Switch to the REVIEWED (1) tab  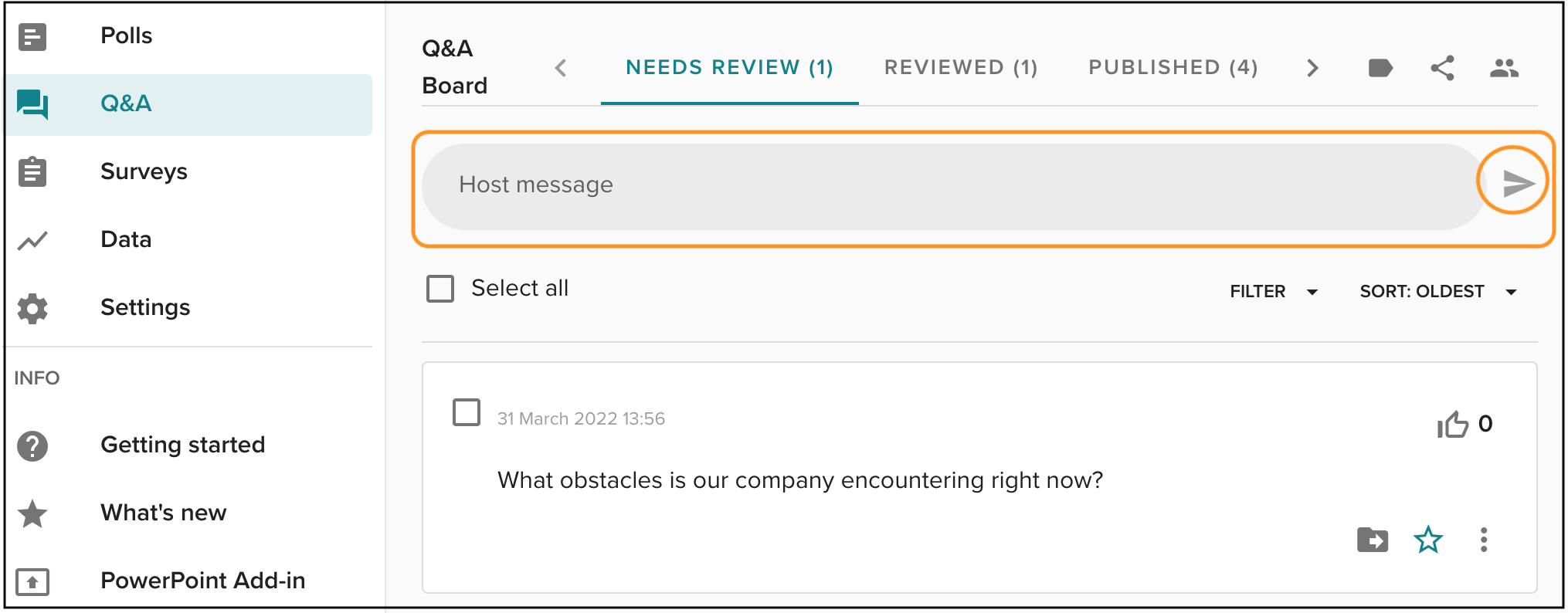[x=961, y=68]
